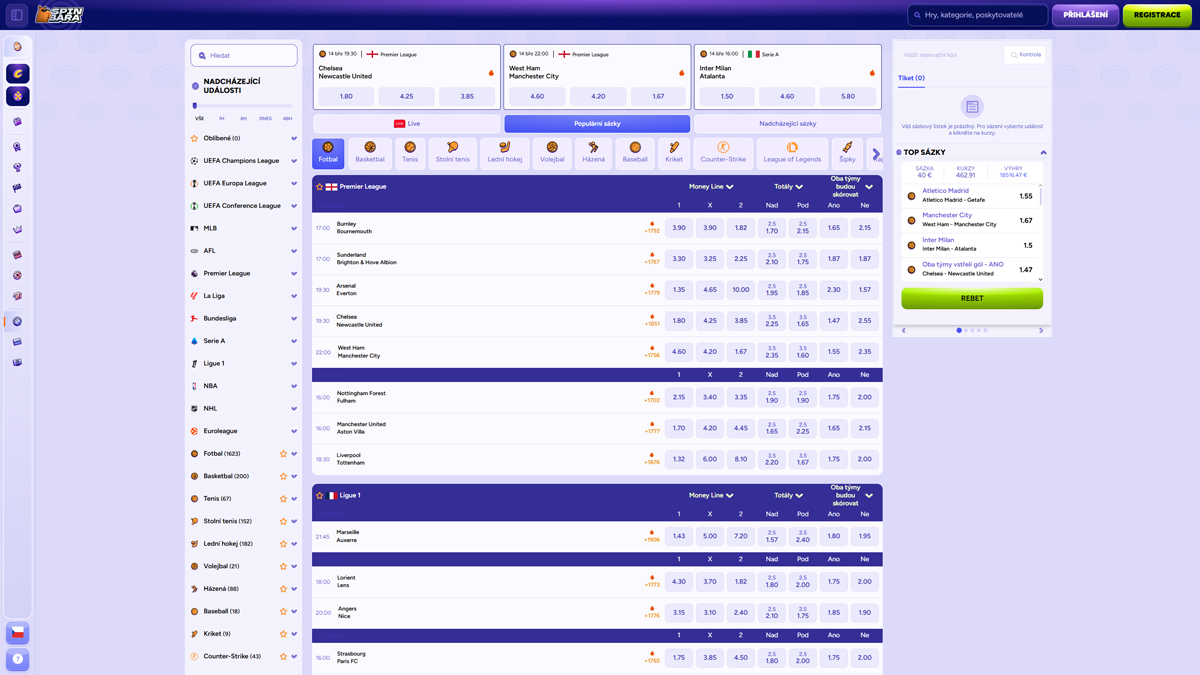Click the green REBET button
1200x675 pixels.
coord(971,298)
